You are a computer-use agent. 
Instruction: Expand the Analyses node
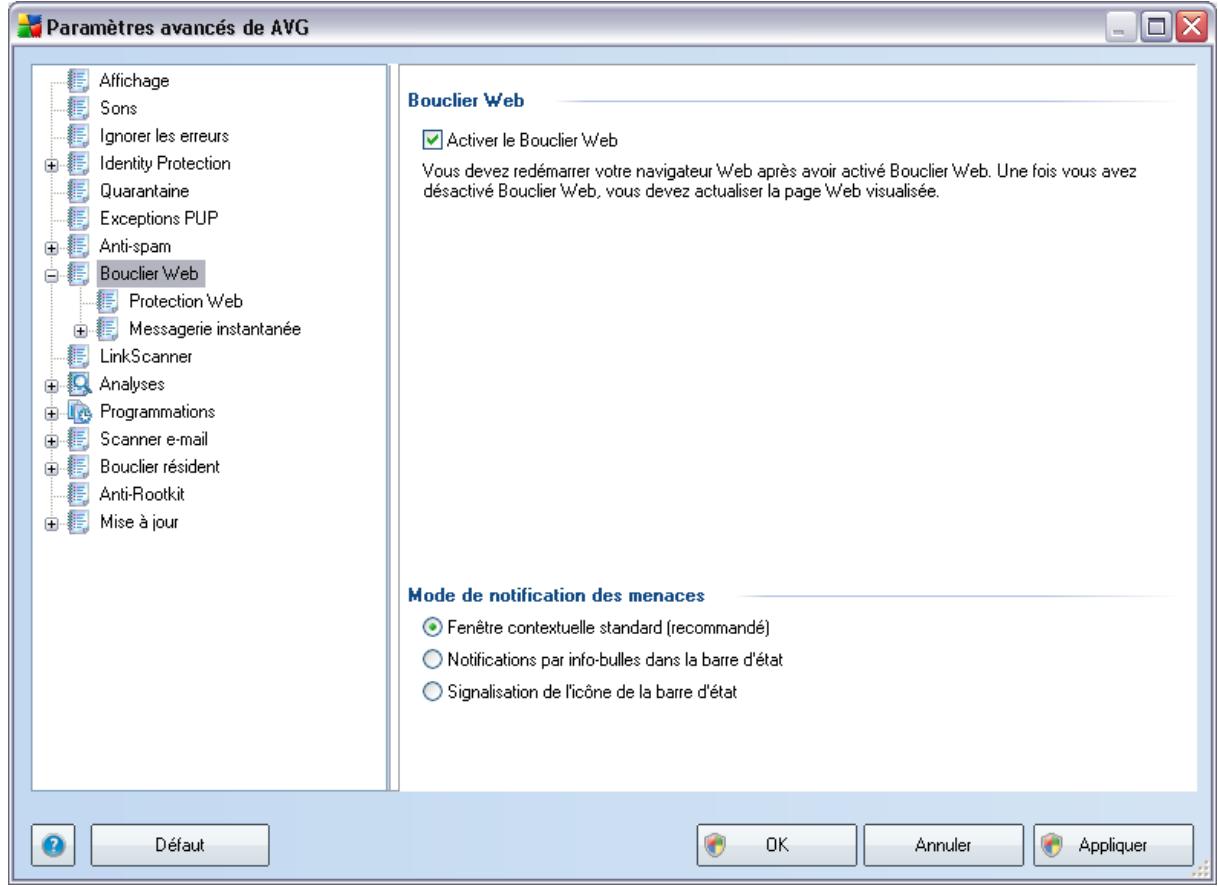[x=49, y=384]
